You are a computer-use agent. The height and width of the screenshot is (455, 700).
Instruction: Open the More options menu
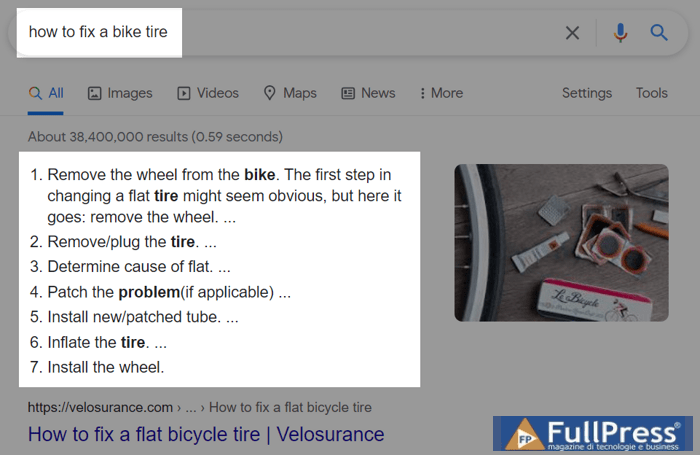point(441,93)
